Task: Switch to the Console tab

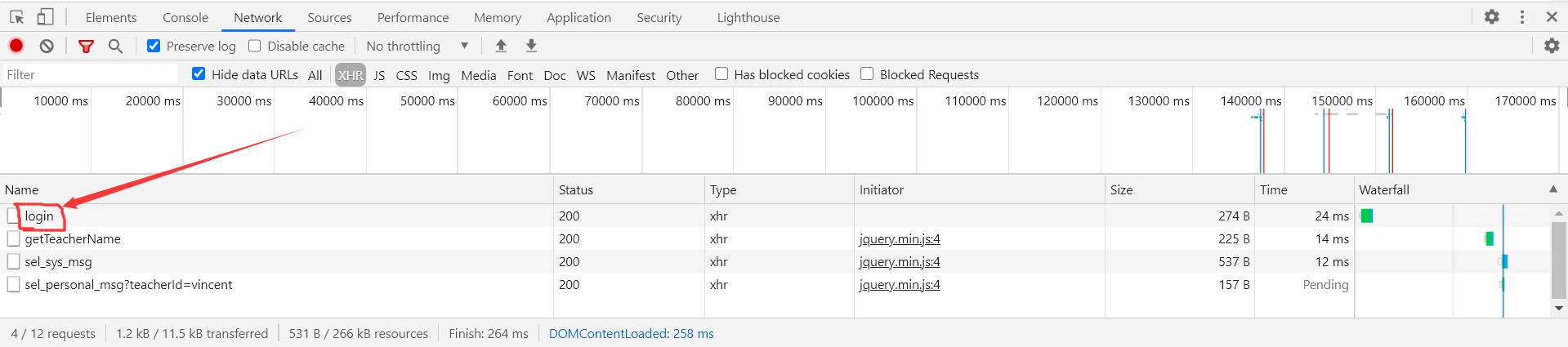Action: (185, 17)
